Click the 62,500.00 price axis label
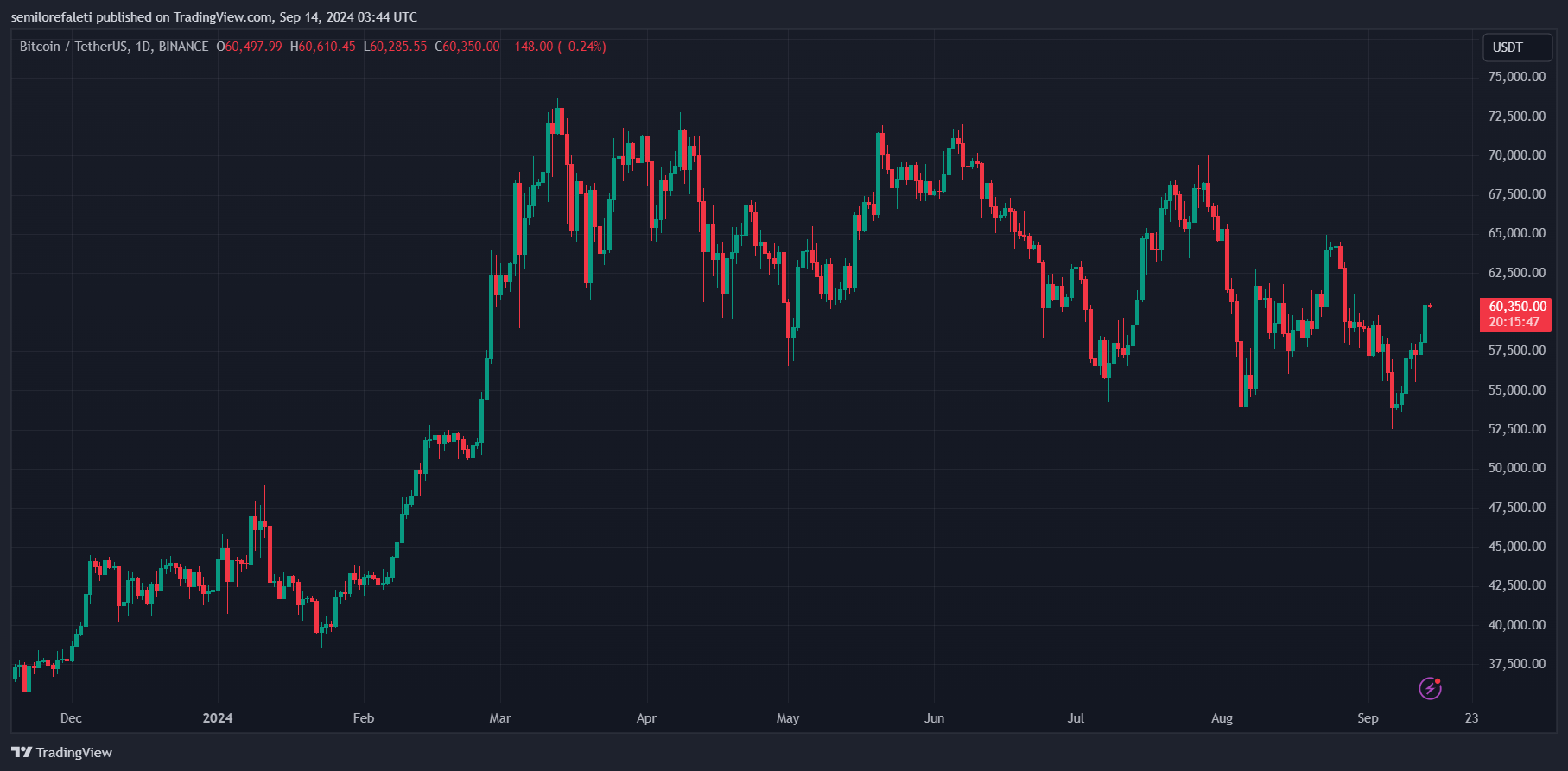This screenshot has height=771, width=1568. tap(1516, 273)
